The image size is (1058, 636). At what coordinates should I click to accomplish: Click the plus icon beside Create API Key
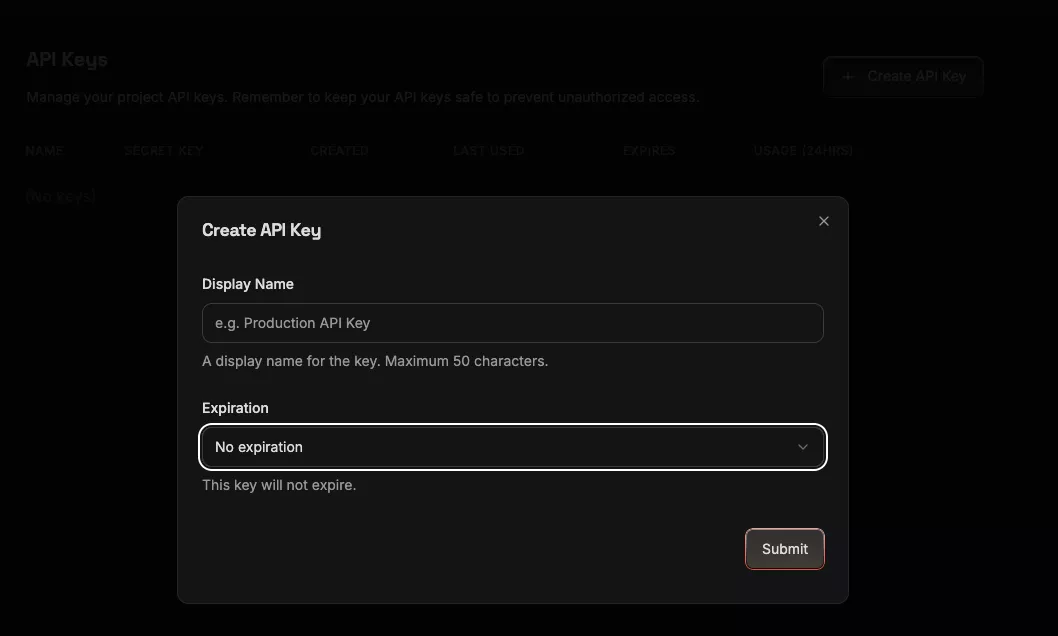848,76
